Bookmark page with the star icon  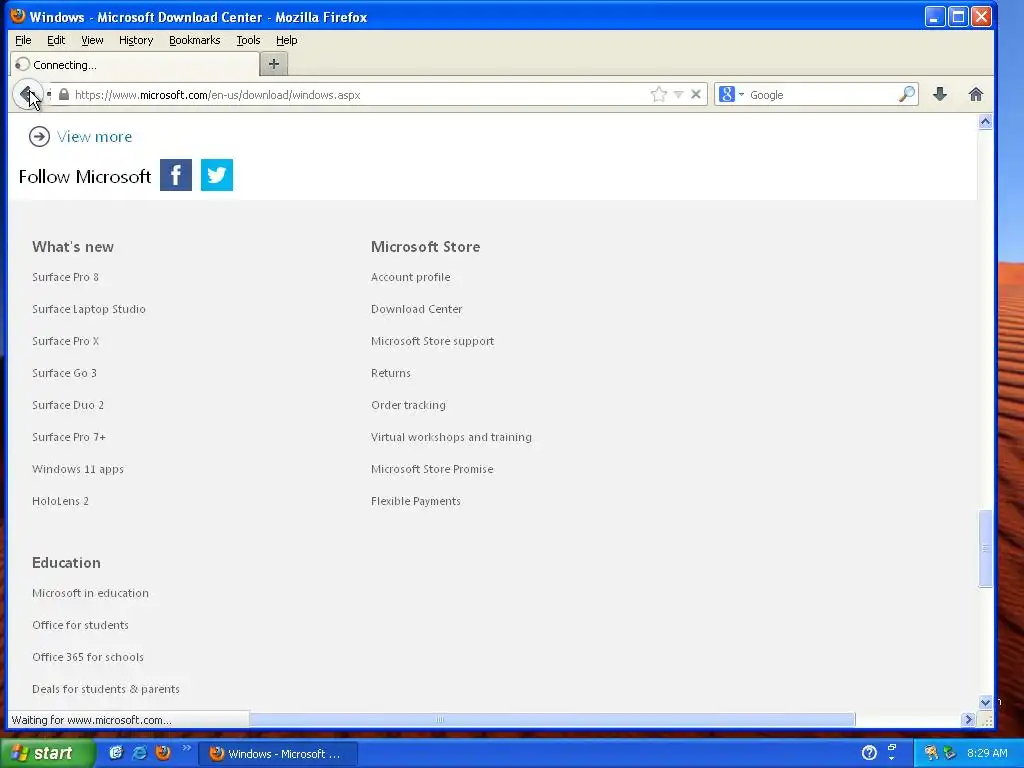[658, 95]
